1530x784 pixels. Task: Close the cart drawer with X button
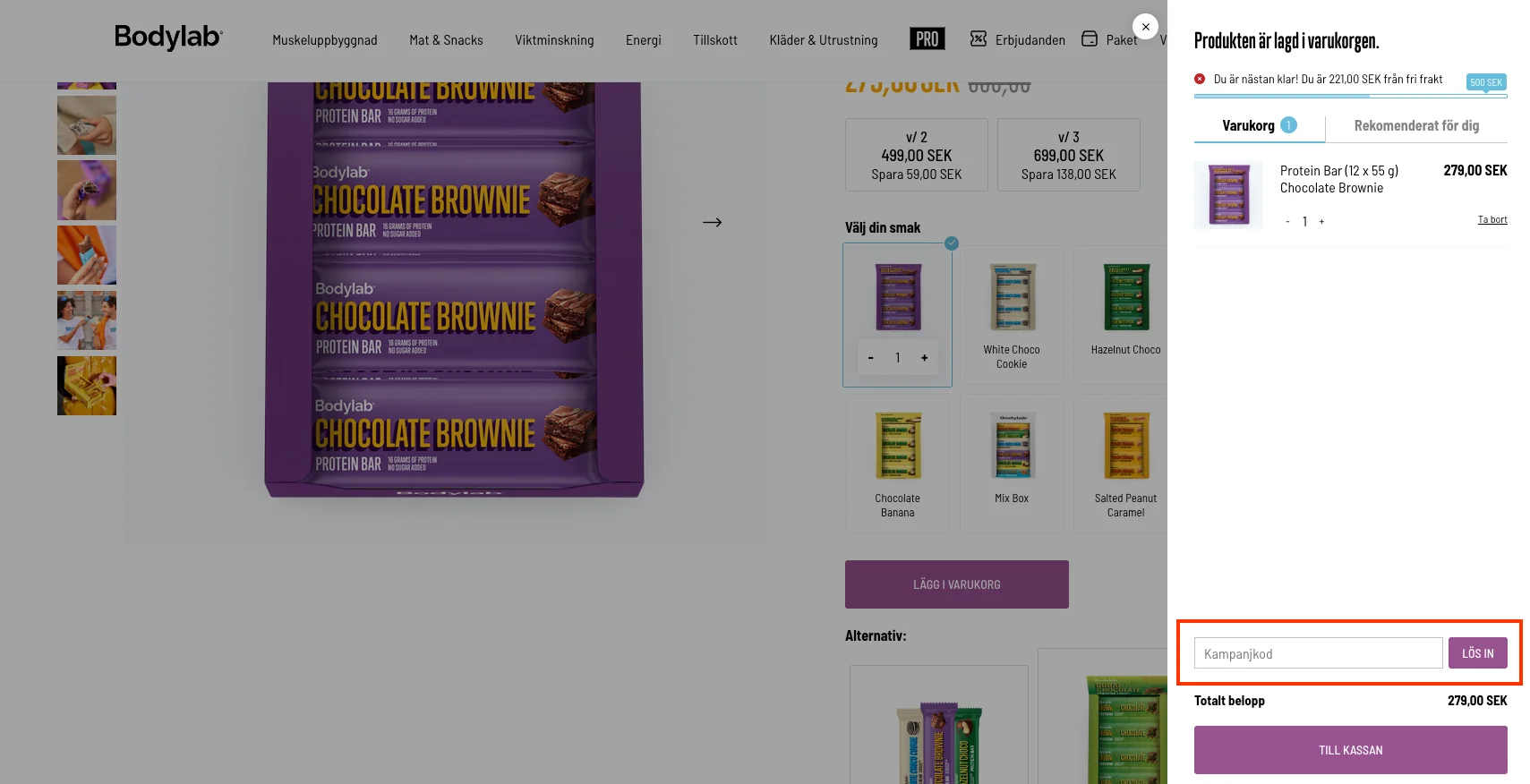pyautogui.click(x=1145, y=27)
